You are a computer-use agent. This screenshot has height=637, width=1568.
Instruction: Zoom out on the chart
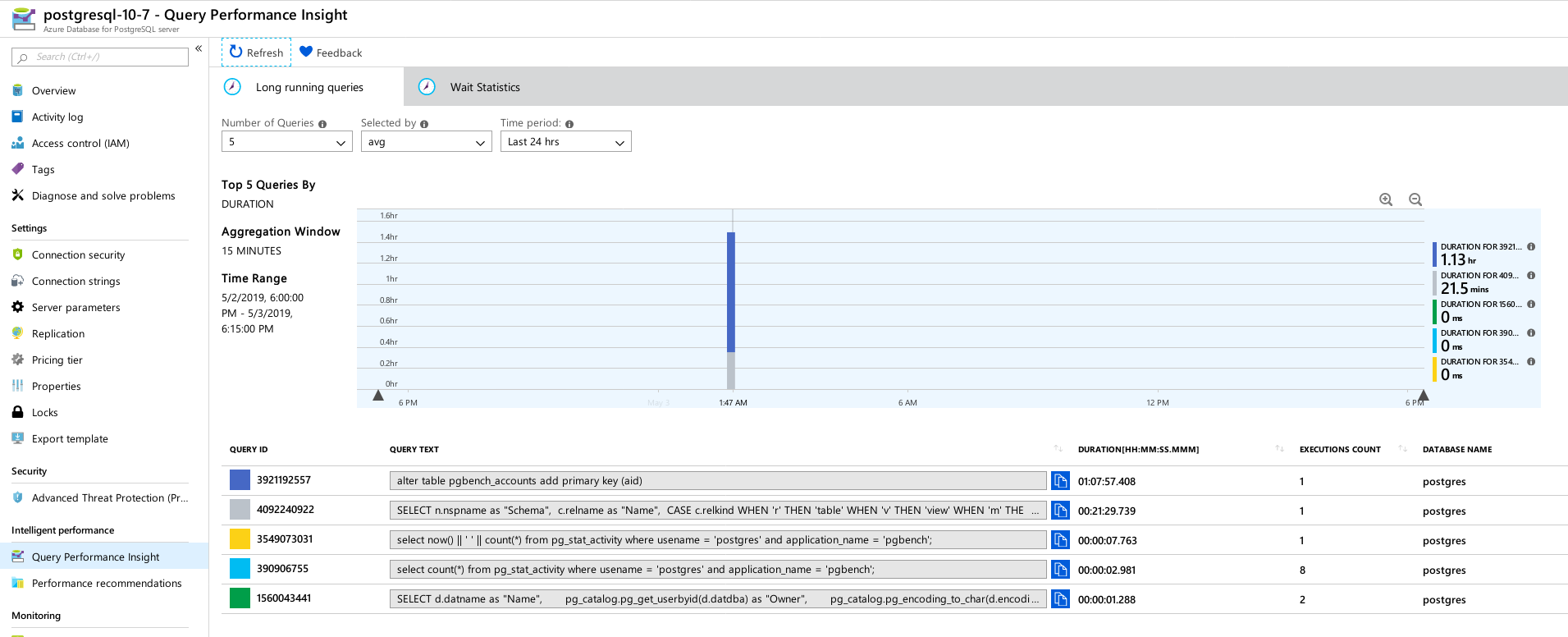[1415, 199]
